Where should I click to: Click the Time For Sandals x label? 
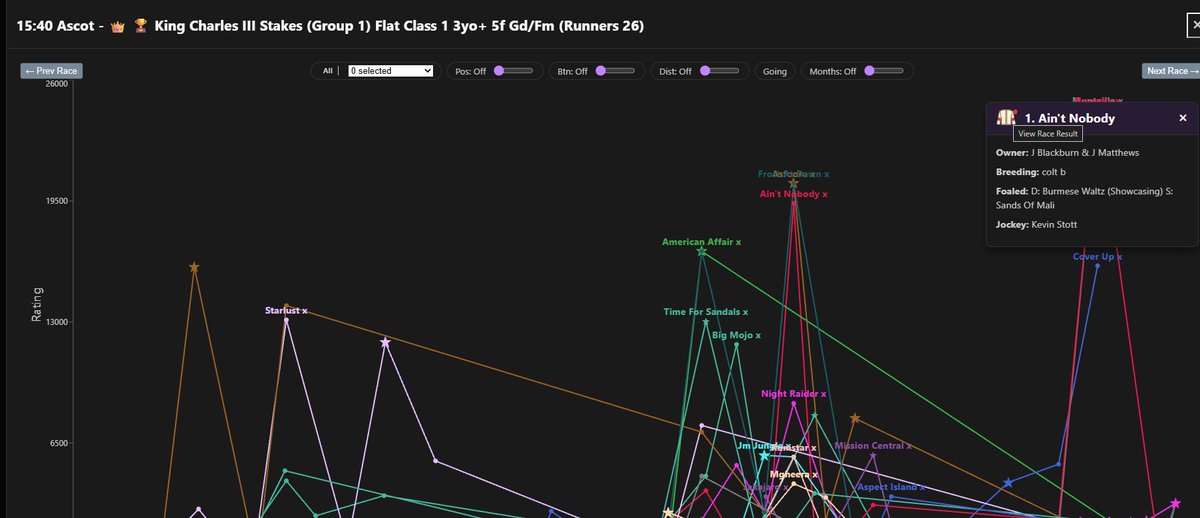pyautogui.click(x=706, y=312)
